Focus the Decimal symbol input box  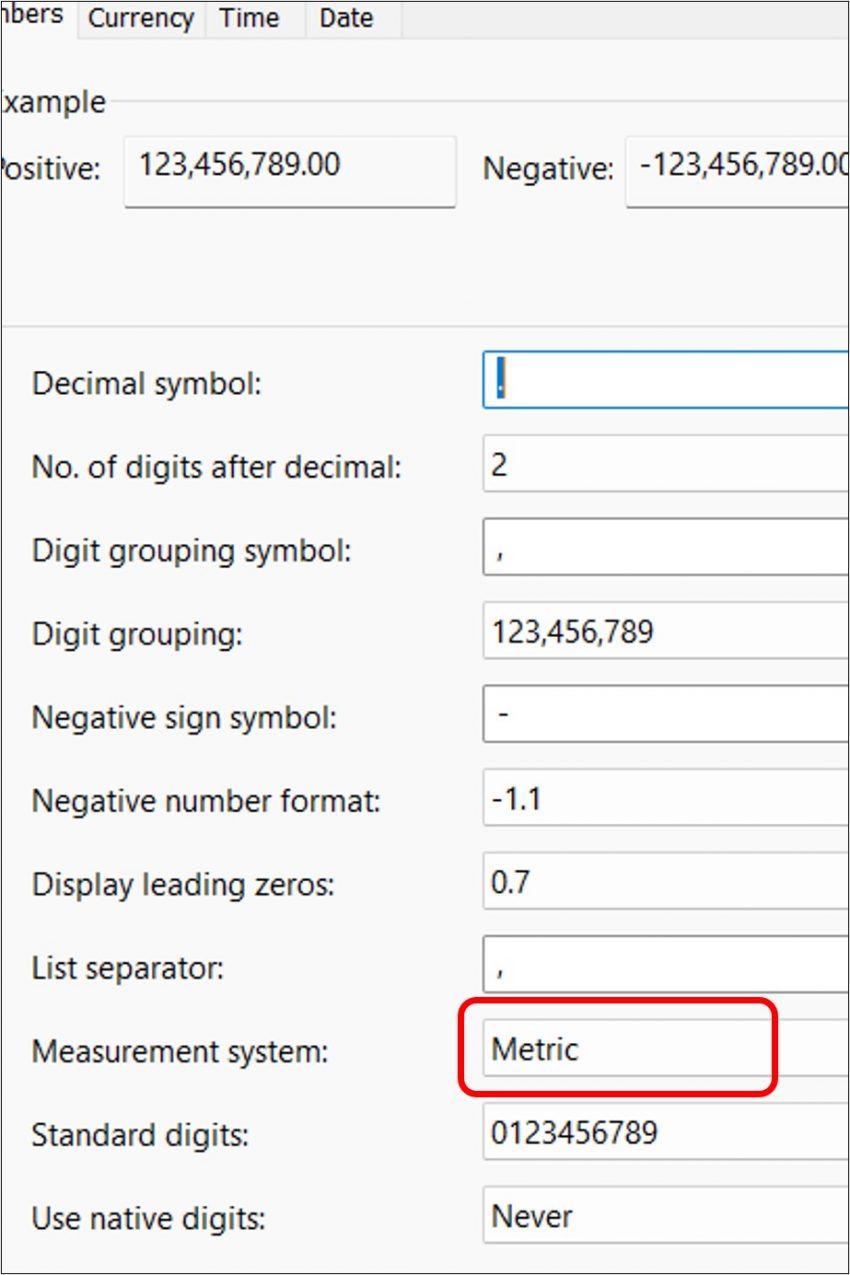[665, 381]
